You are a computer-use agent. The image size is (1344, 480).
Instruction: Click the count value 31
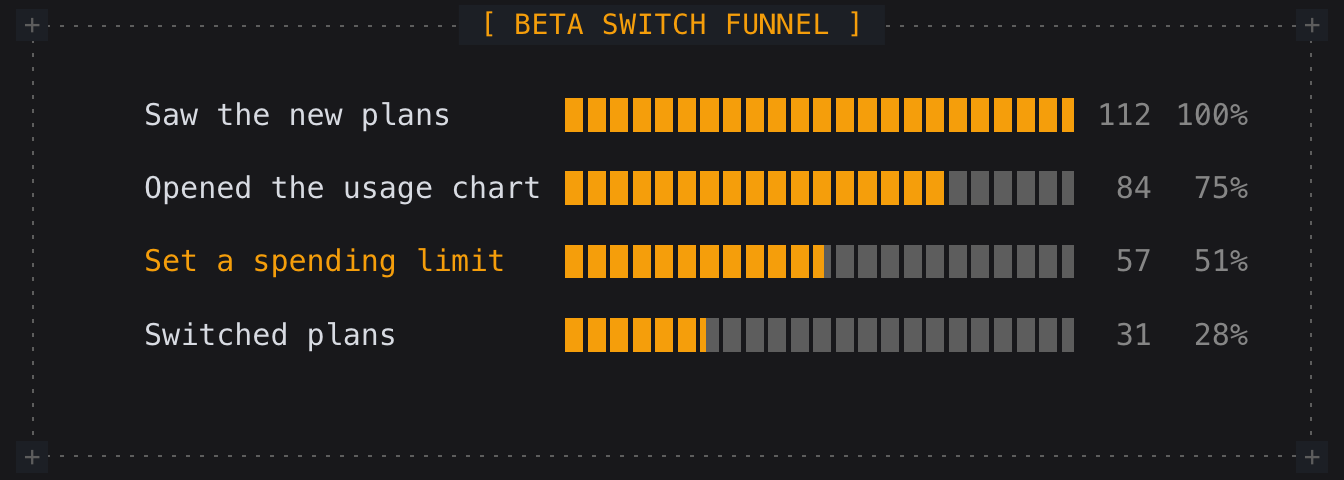point(1133,334)
